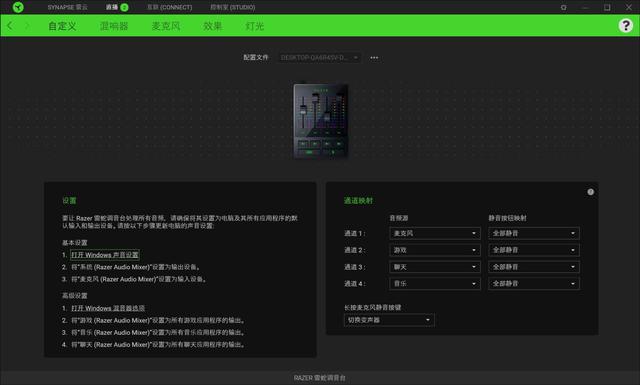Follow the 打开 Windows 混音器选项 link

[108, 308]
